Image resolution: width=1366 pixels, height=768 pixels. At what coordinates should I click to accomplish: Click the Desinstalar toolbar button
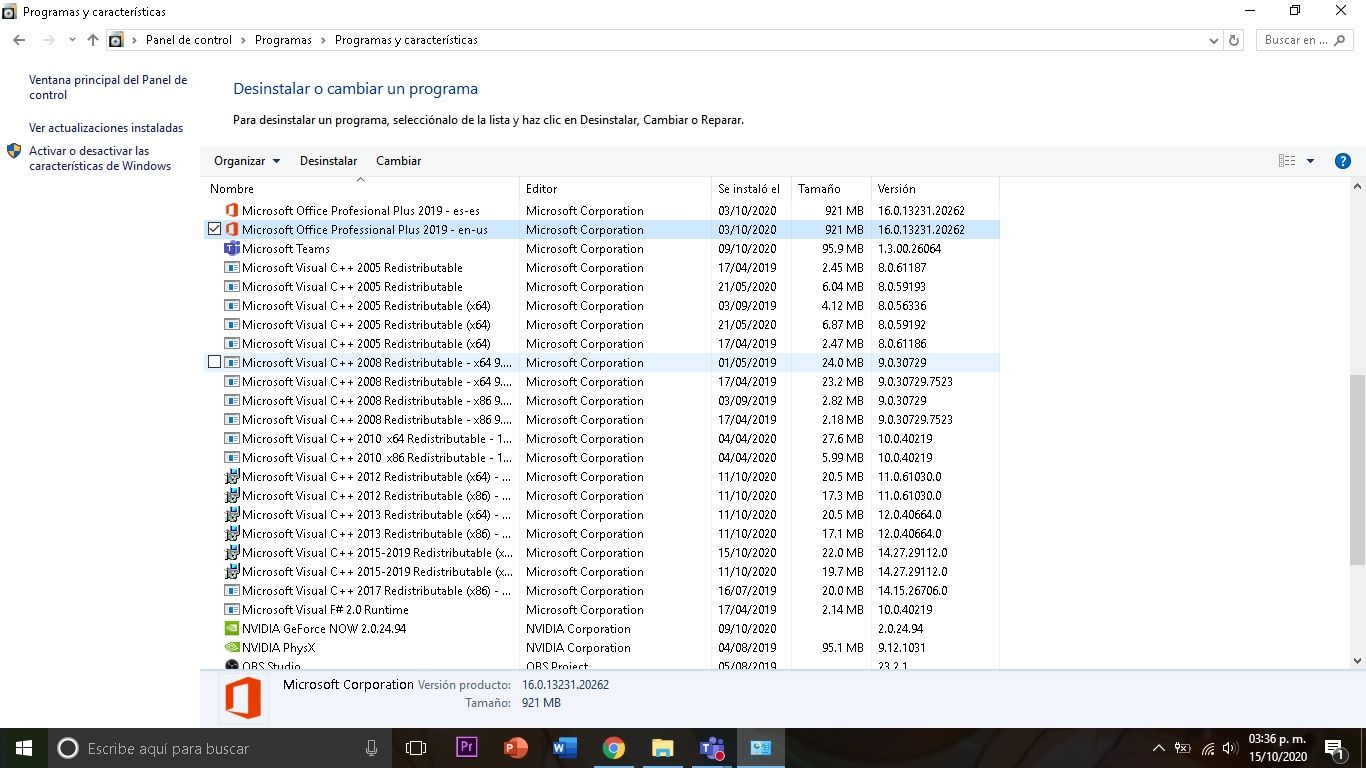[328, 161]
